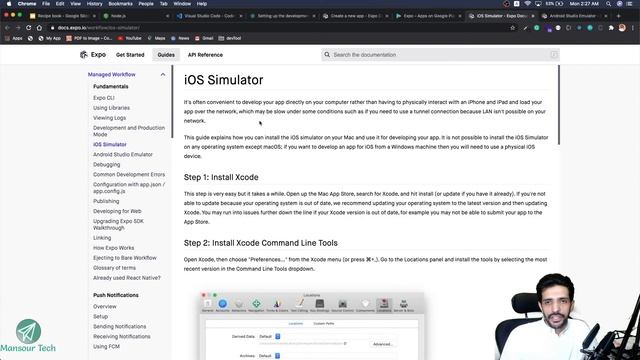Open the API Reference navigation link

pyautogui.click(x=205, y=55)
